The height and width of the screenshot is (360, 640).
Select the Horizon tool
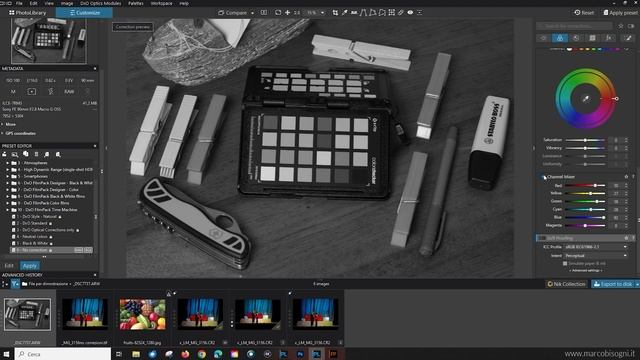[x=354, y=13]
